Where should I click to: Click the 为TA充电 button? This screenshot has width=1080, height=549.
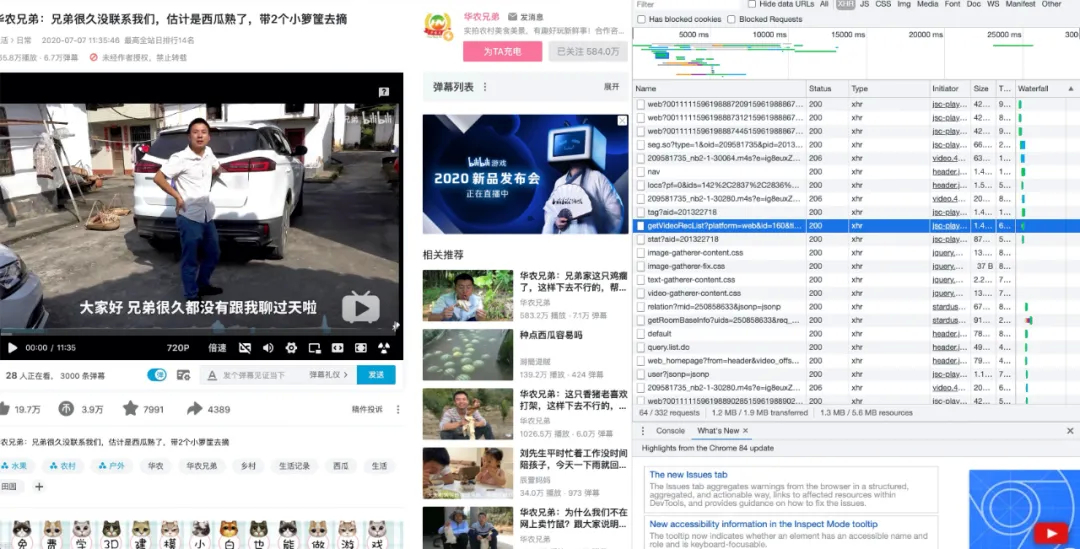click(x=502, y=52)
